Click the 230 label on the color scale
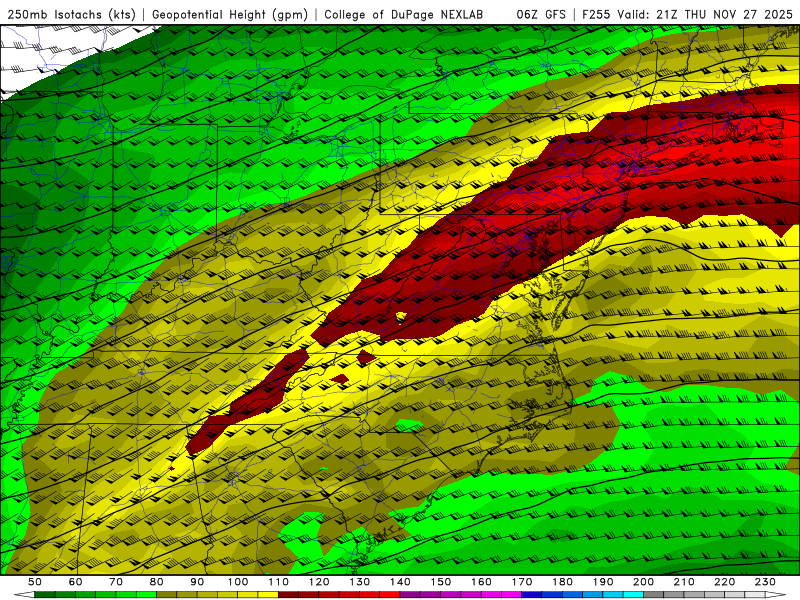The image size is (800, 600). [765, 582]
